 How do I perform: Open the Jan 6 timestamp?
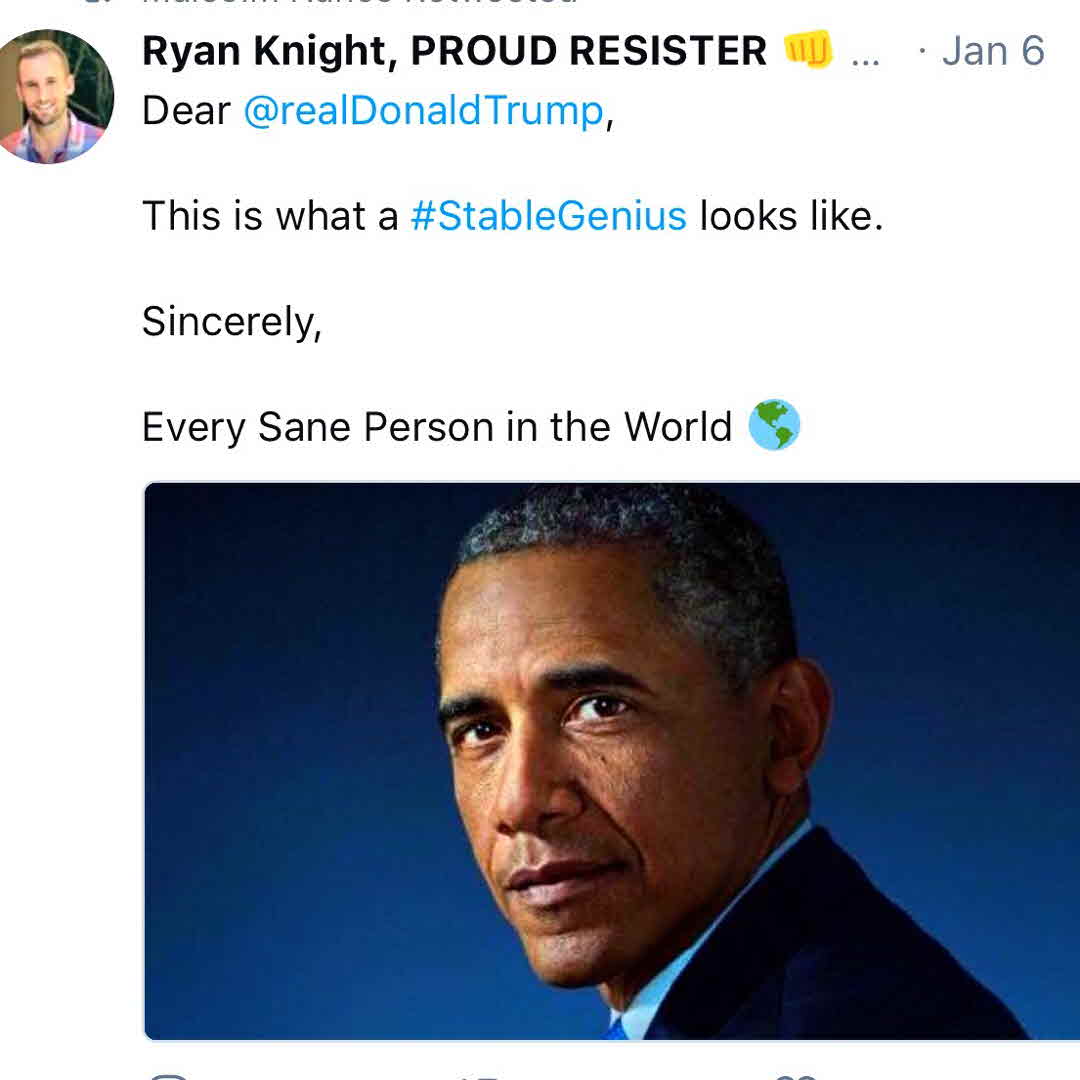[x=992, y=51]
